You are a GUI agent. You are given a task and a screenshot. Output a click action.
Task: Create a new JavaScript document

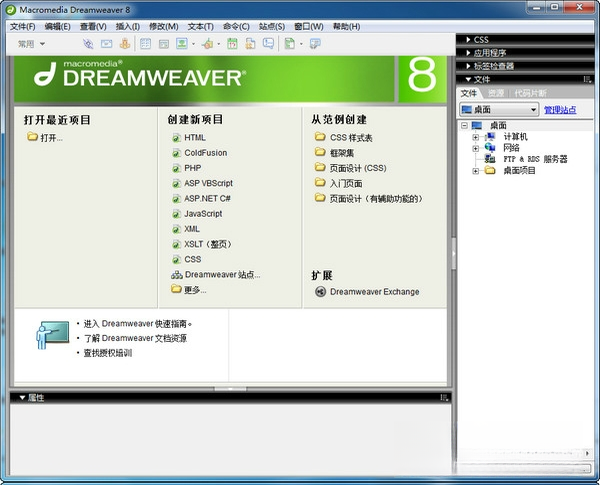[x=197, y=214]
